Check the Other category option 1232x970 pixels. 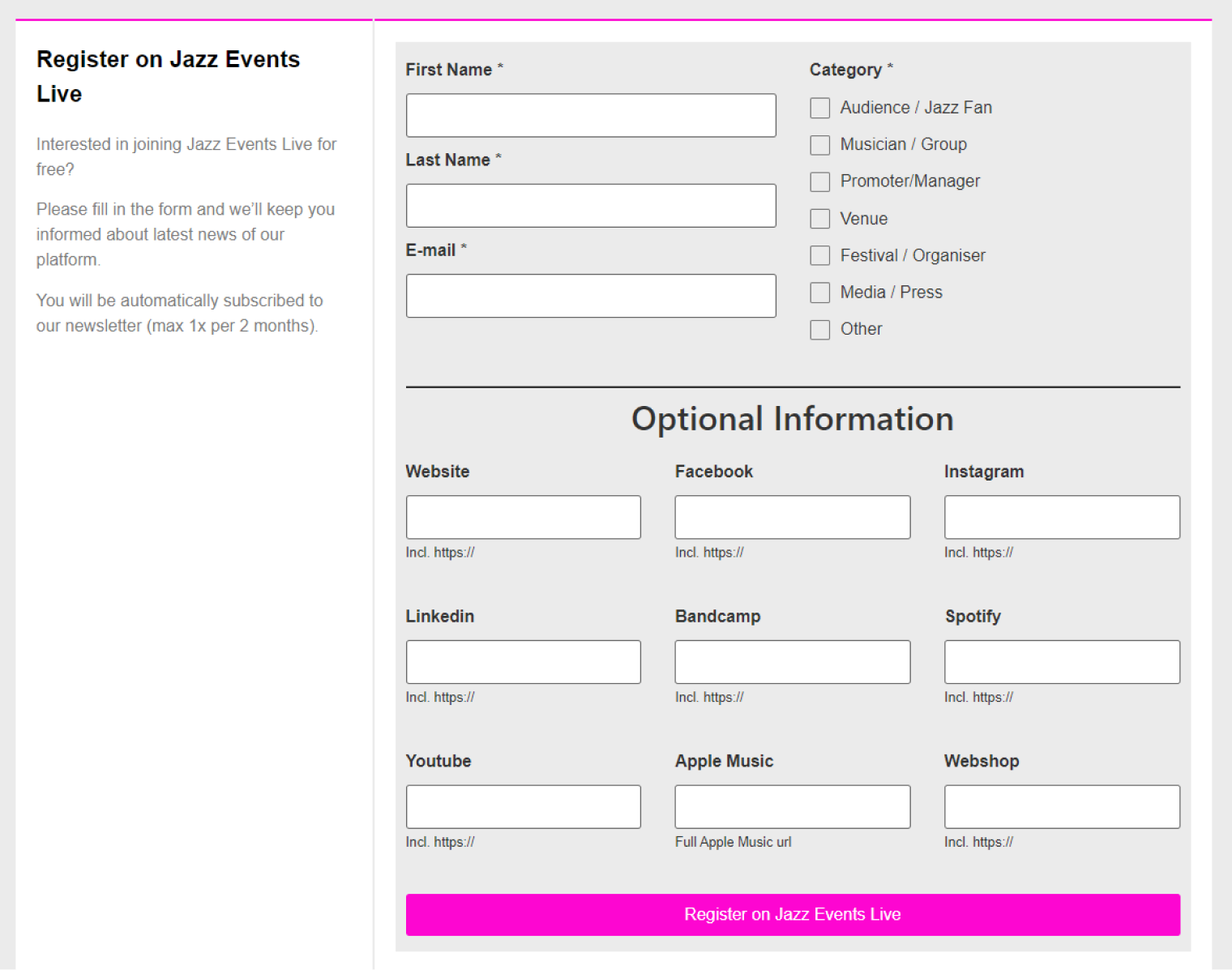click(x=819, y=329)
